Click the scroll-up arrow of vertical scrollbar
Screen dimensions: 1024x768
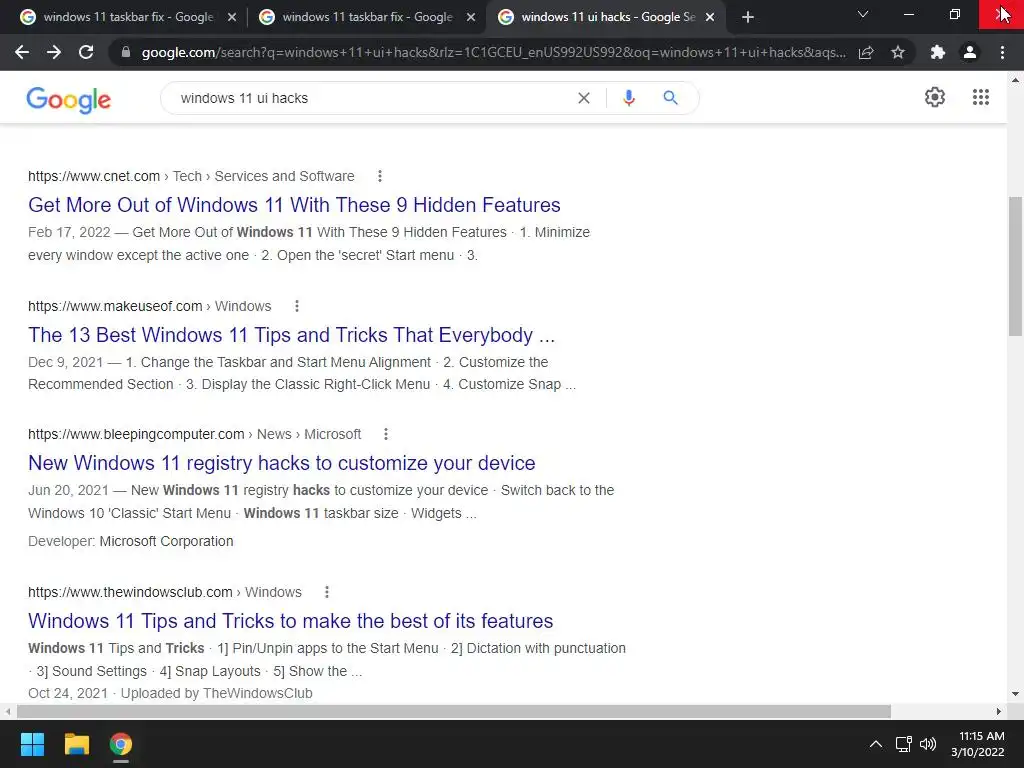tap(1015, 80)
